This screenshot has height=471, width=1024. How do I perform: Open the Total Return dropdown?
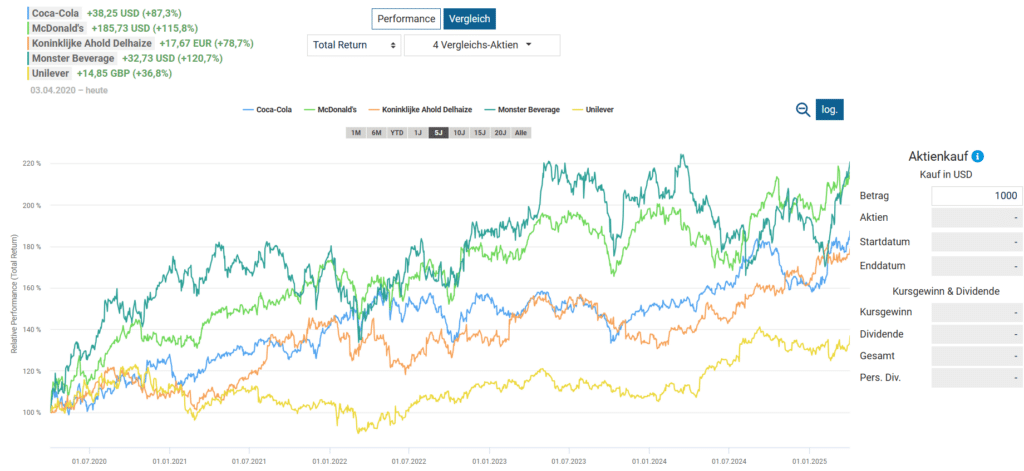click(354, 45)
